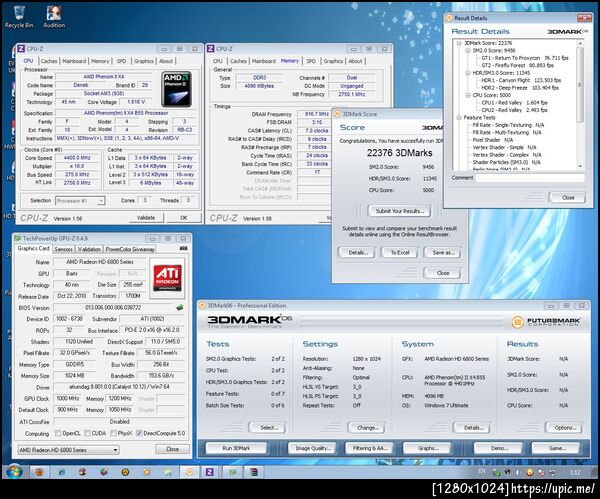Open Graphics tab in left CPU-Z window

click(x=143, y=61)
